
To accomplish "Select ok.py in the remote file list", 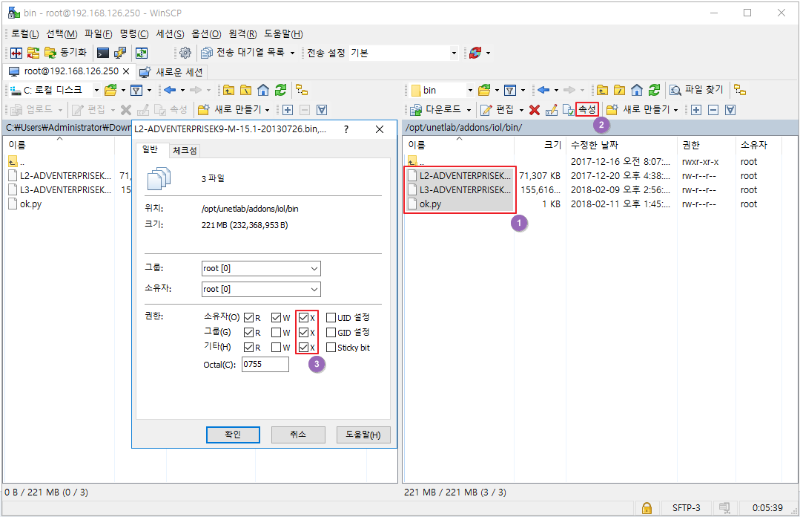I will coord(430,203).
